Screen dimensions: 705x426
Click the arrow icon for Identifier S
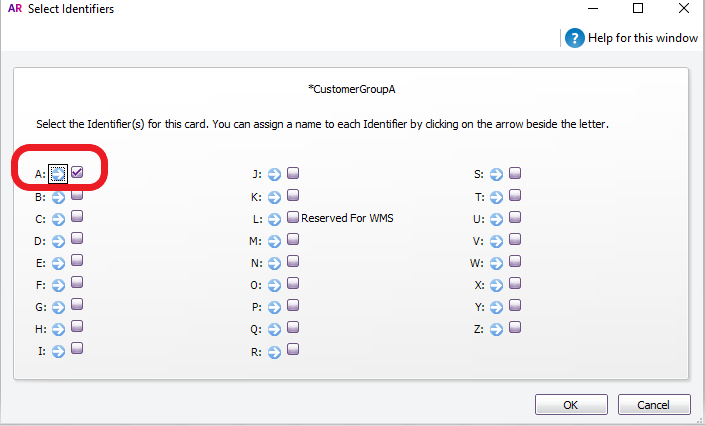coord(496,175)
